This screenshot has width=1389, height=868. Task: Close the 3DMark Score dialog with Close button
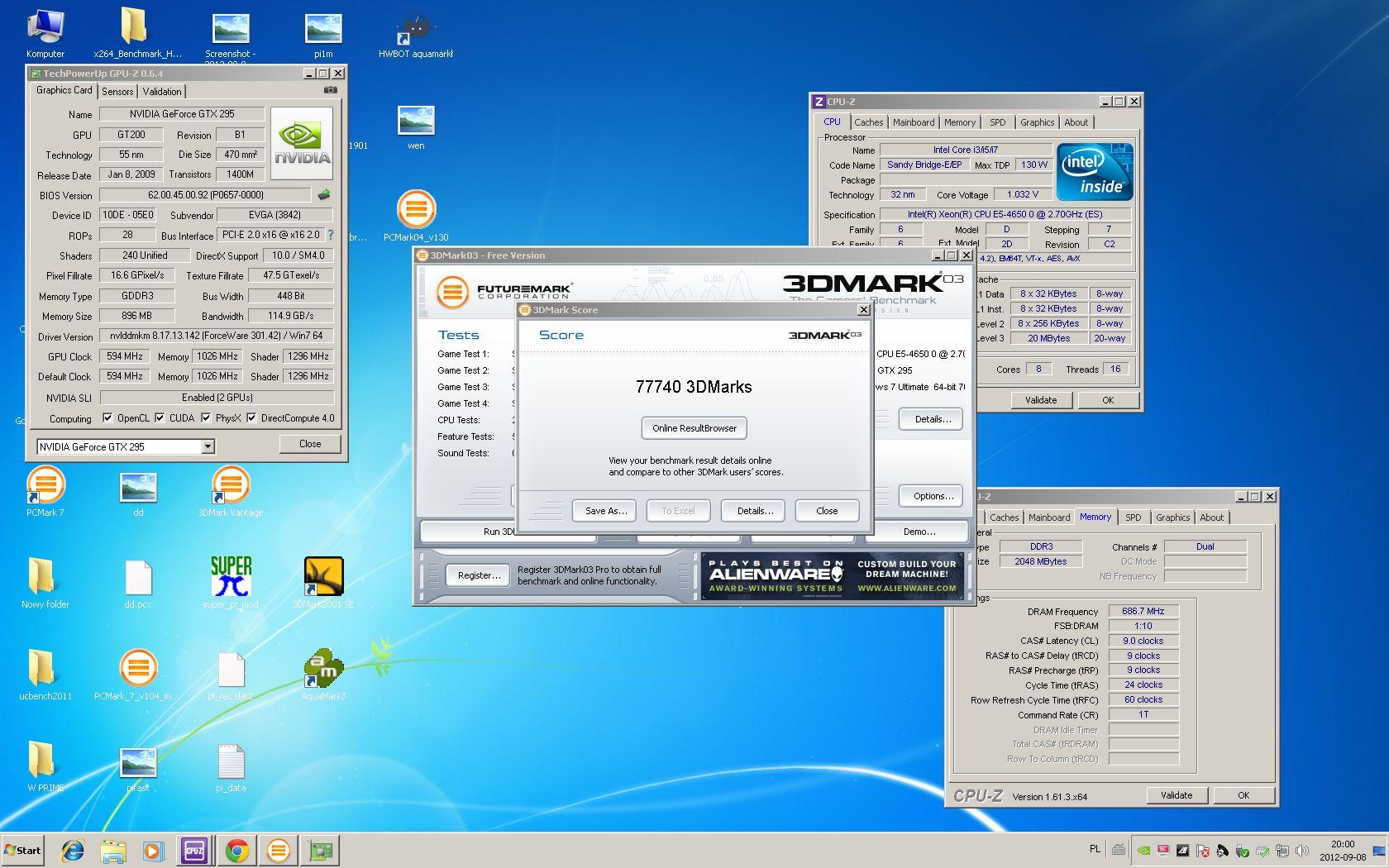(x=828, y=511)
